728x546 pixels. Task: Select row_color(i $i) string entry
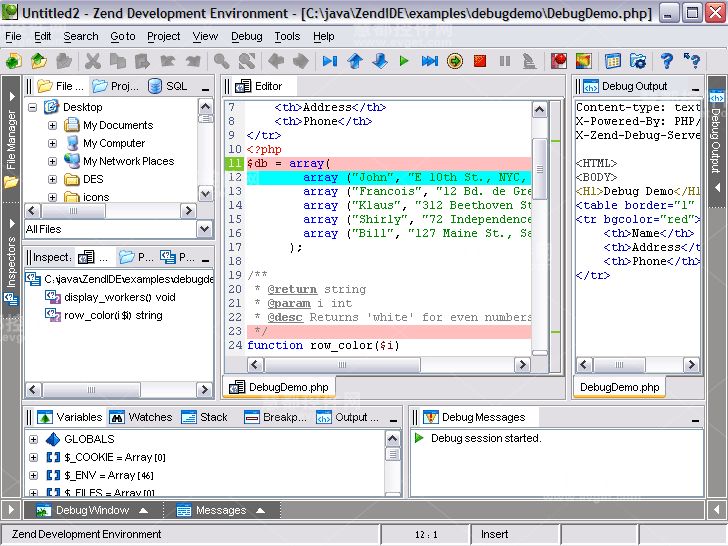[104, 315]
